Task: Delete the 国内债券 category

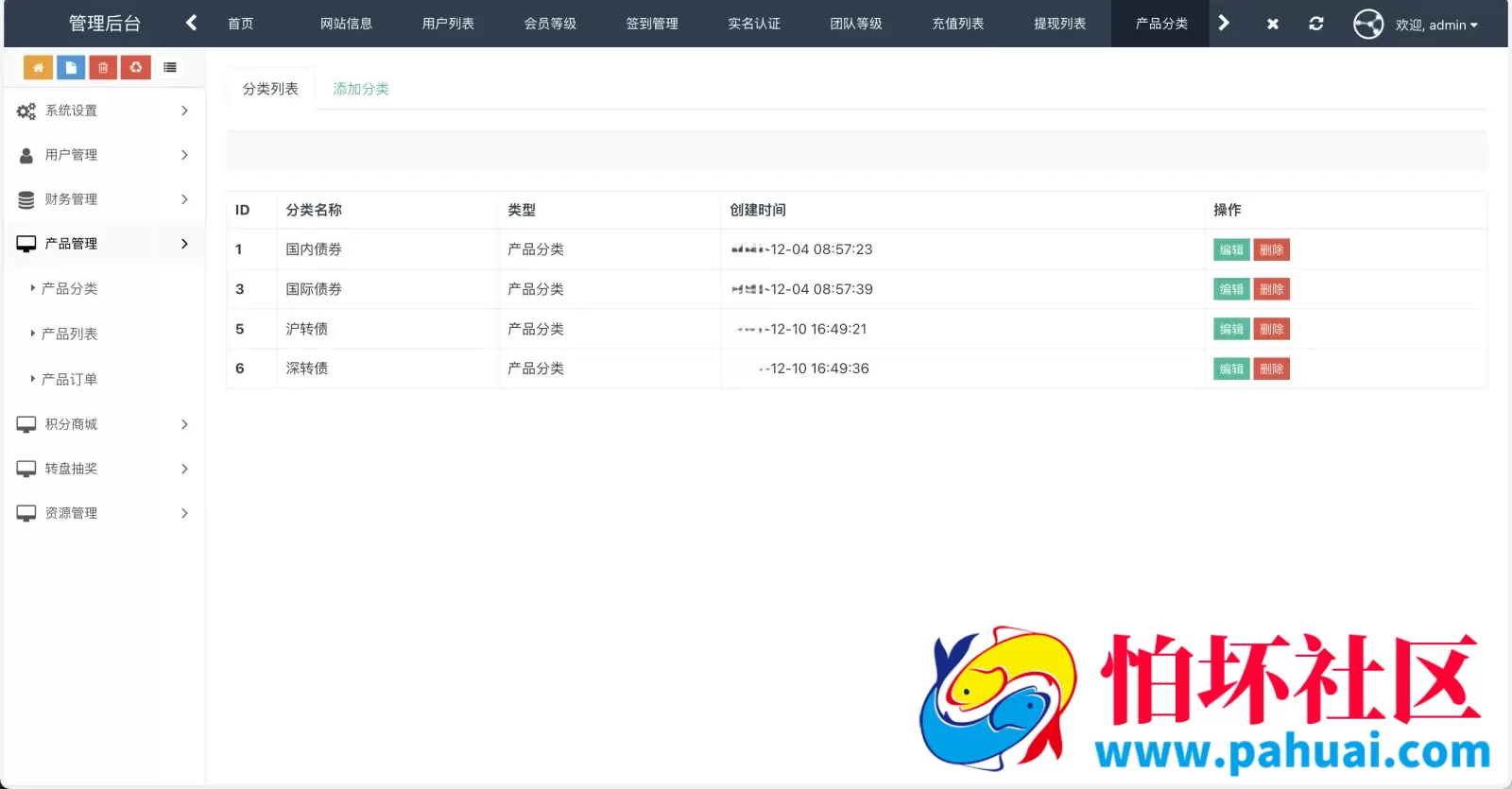Action: click(x=1272, y=249)
